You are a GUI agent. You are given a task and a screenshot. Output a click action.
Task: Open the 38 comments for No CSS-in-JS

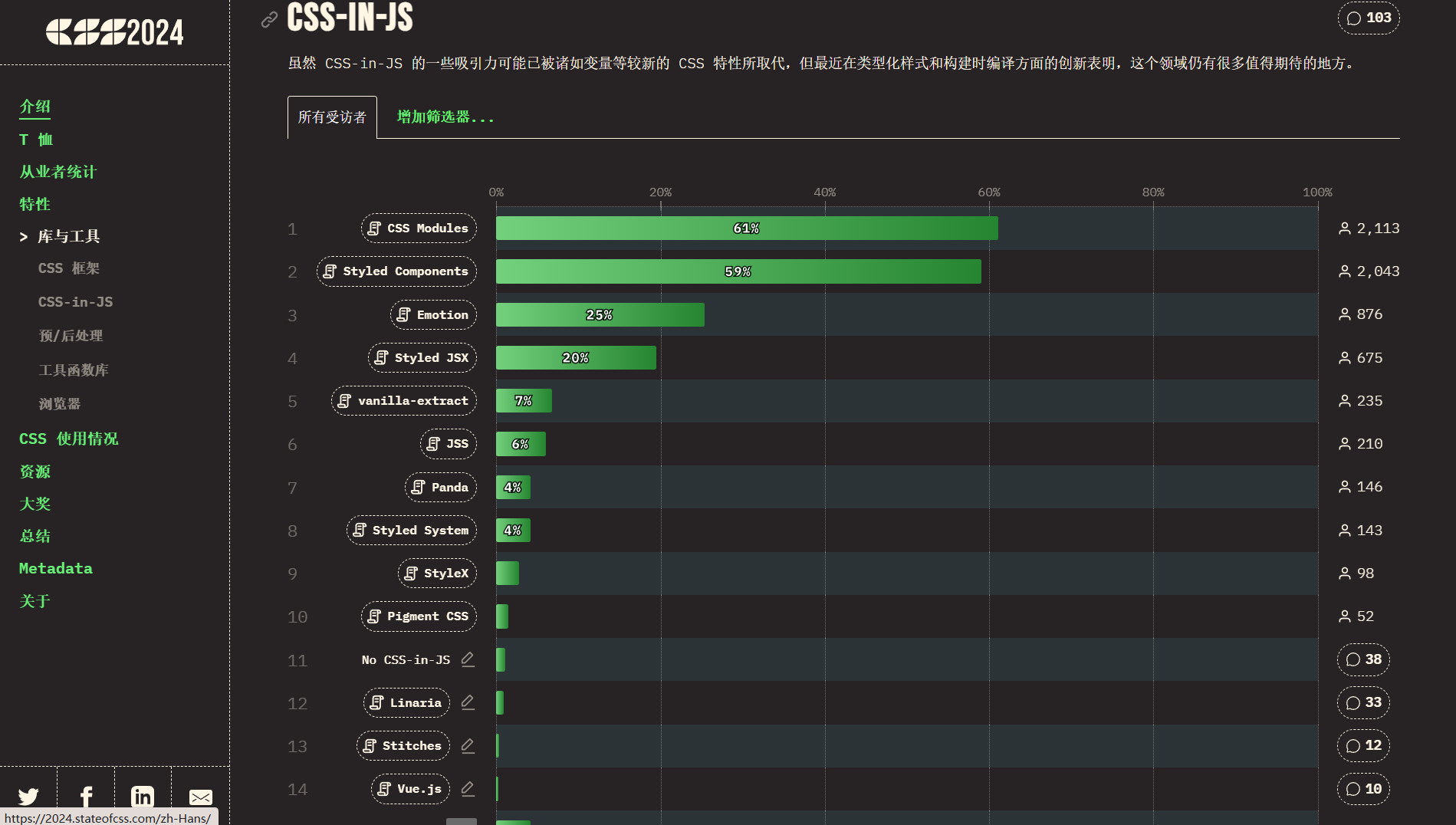coord(1363,659)
